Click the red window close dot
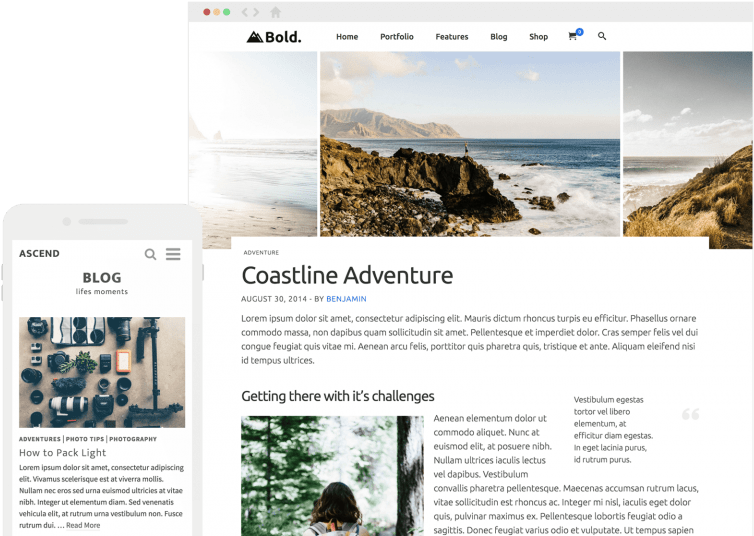The width and height of the screenshot is (754, 536). [207, 12]
